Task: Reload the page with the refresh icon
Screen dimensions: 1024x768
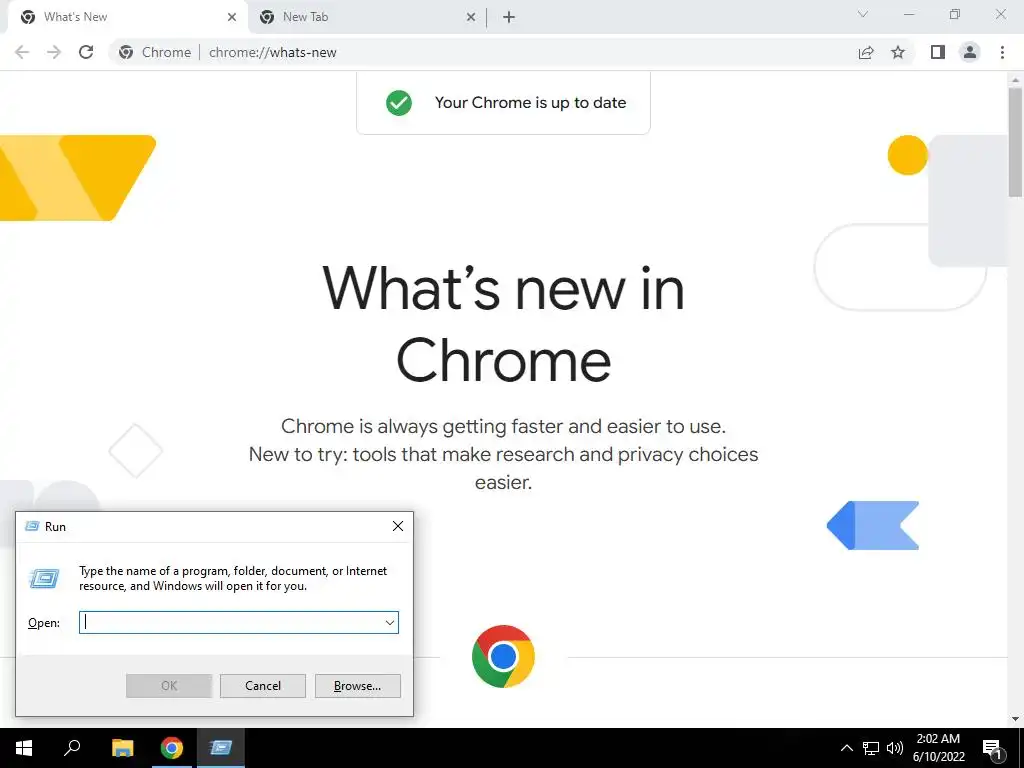Action: pyautogui.click(x=86, y=52)
